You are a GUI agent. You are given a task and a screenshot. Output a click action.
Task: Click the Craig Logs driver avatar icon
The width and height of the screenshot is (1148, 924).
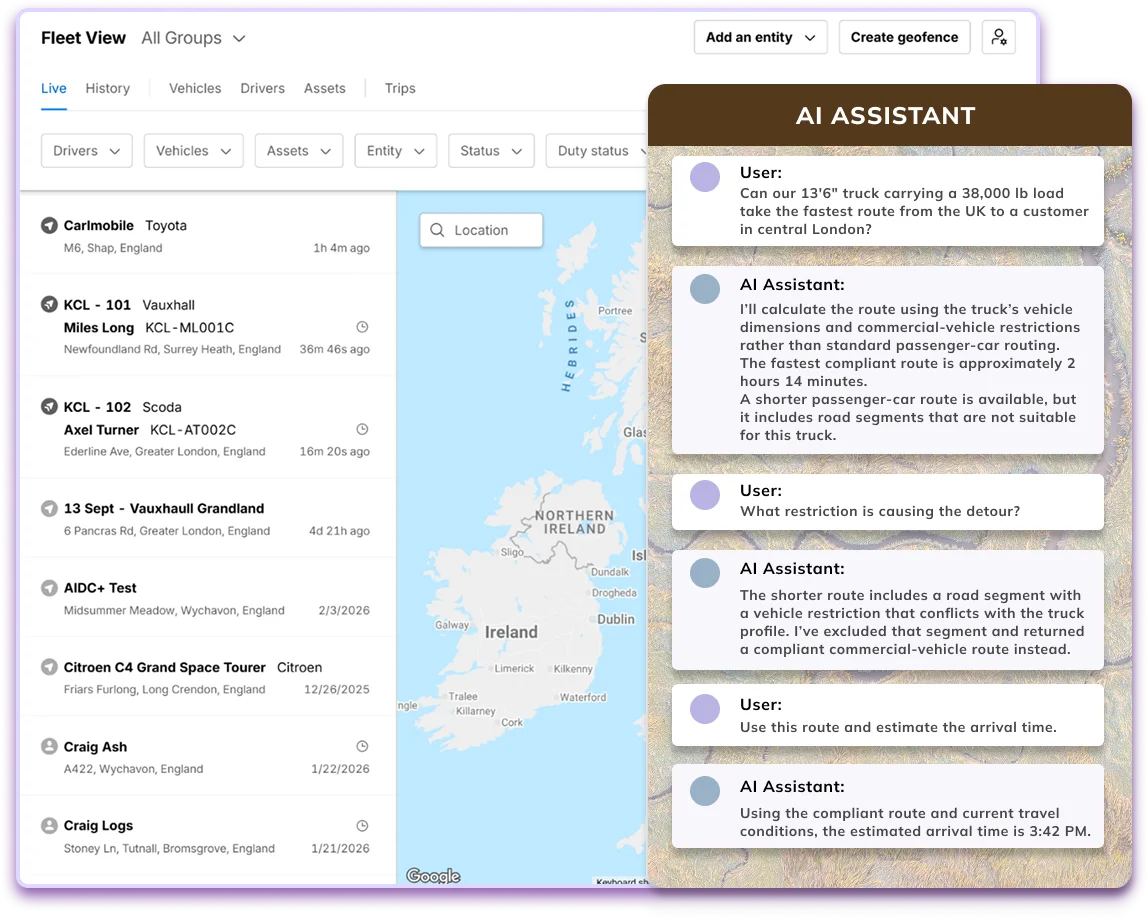tap(49, 826)
